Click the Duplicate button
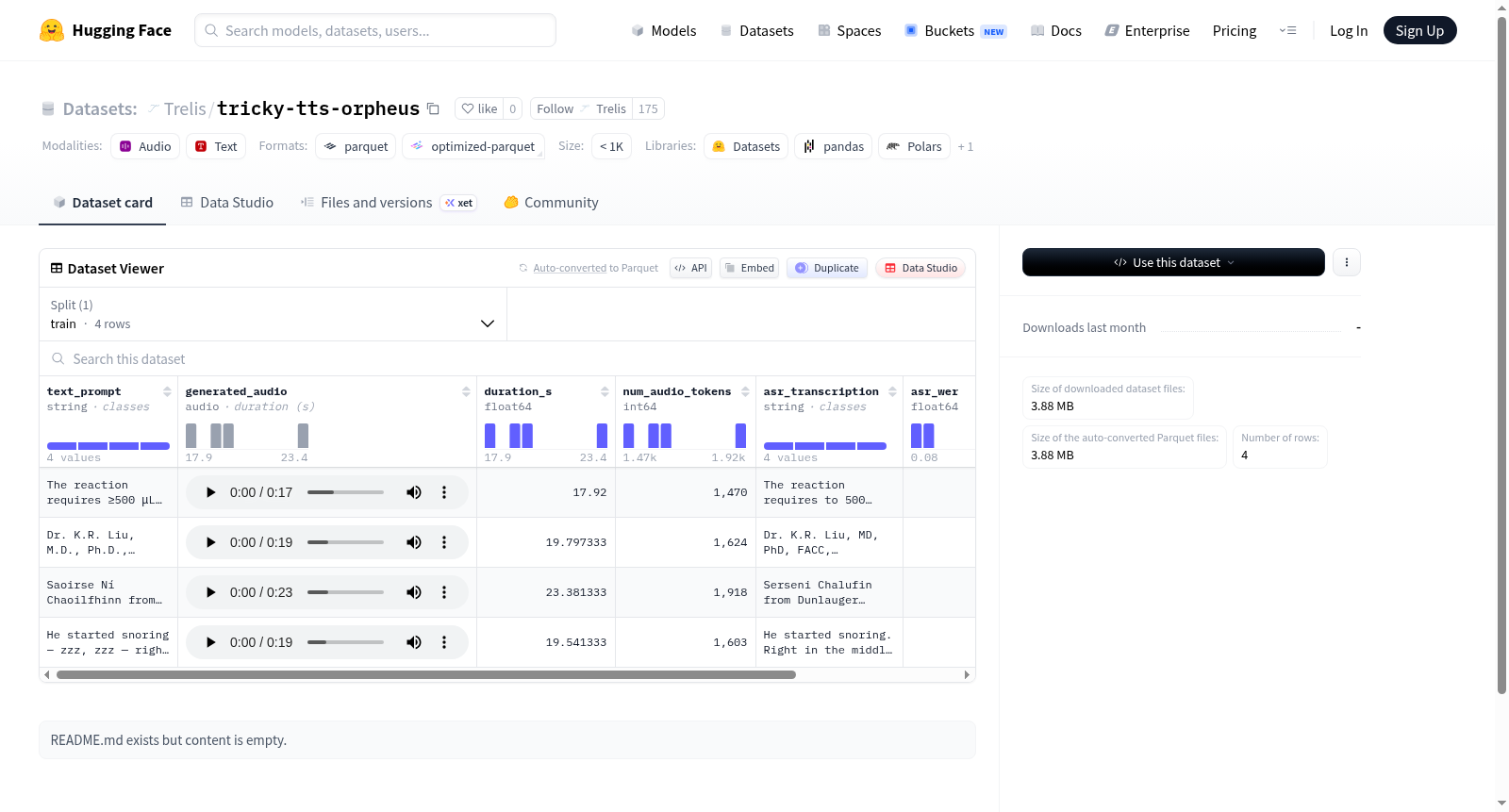The image size is (1509, 812). (827, 268)
